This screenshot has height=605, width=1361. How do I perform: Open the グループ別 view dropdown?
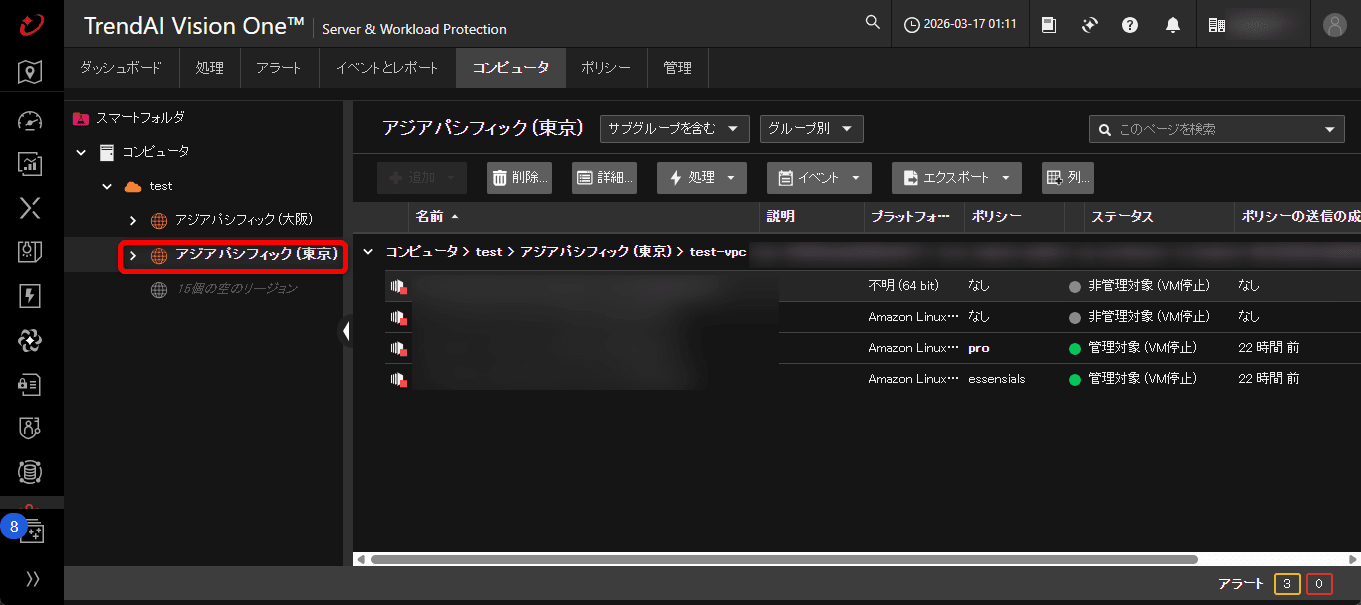pos(811,128)
